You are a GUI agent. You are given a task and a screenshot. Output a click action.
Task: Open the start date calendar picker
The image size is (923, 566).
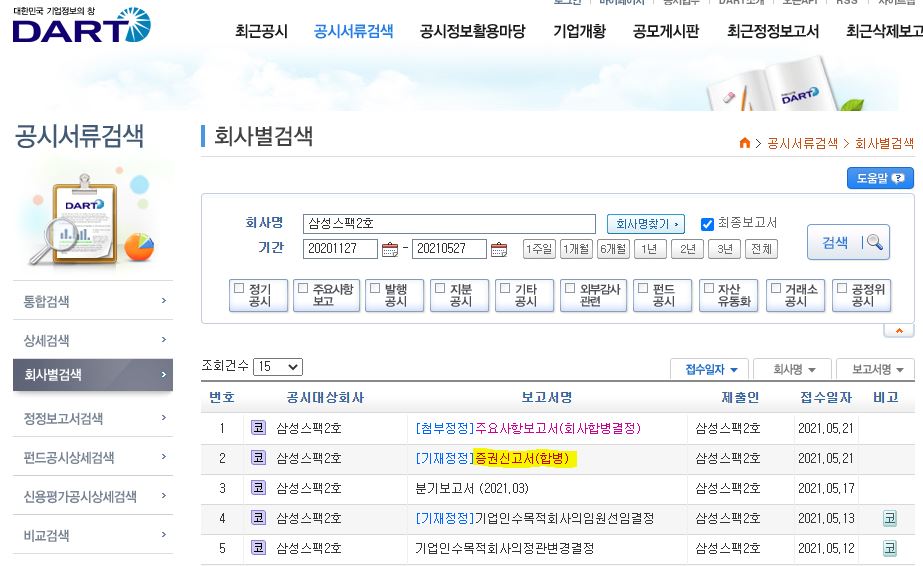pos(390,249)
